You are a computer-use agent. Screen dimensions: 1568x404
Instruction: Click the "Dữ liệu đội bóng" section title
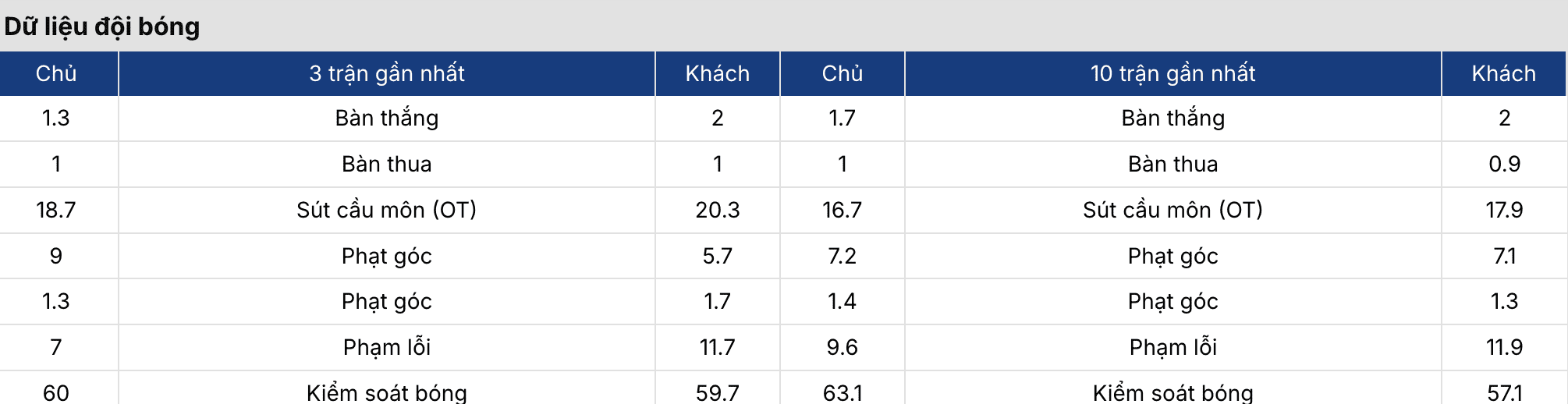point(102,27)
